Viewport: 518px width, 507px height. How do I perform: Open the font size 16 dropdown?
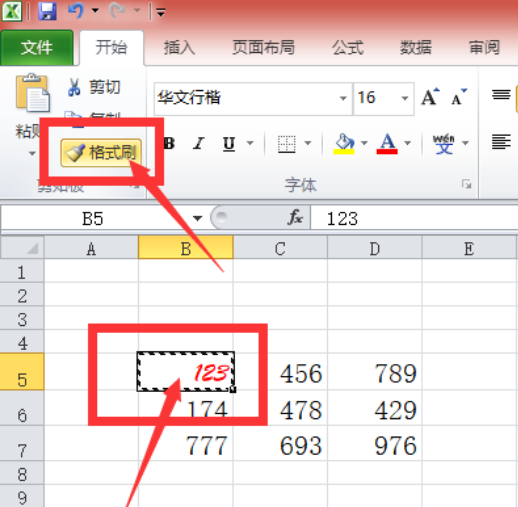point(405,98)
